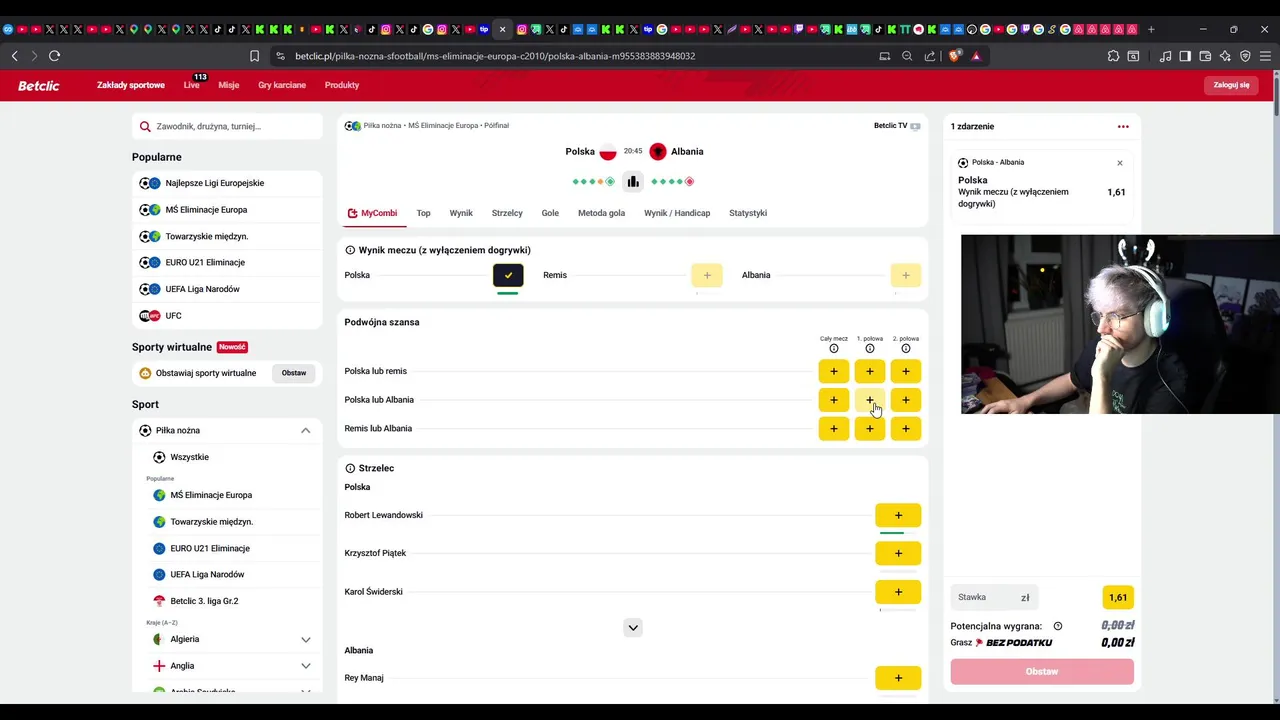Screen dimensions: 1280x720
Task: Open the Misje menu item
Action: [229, 85]
